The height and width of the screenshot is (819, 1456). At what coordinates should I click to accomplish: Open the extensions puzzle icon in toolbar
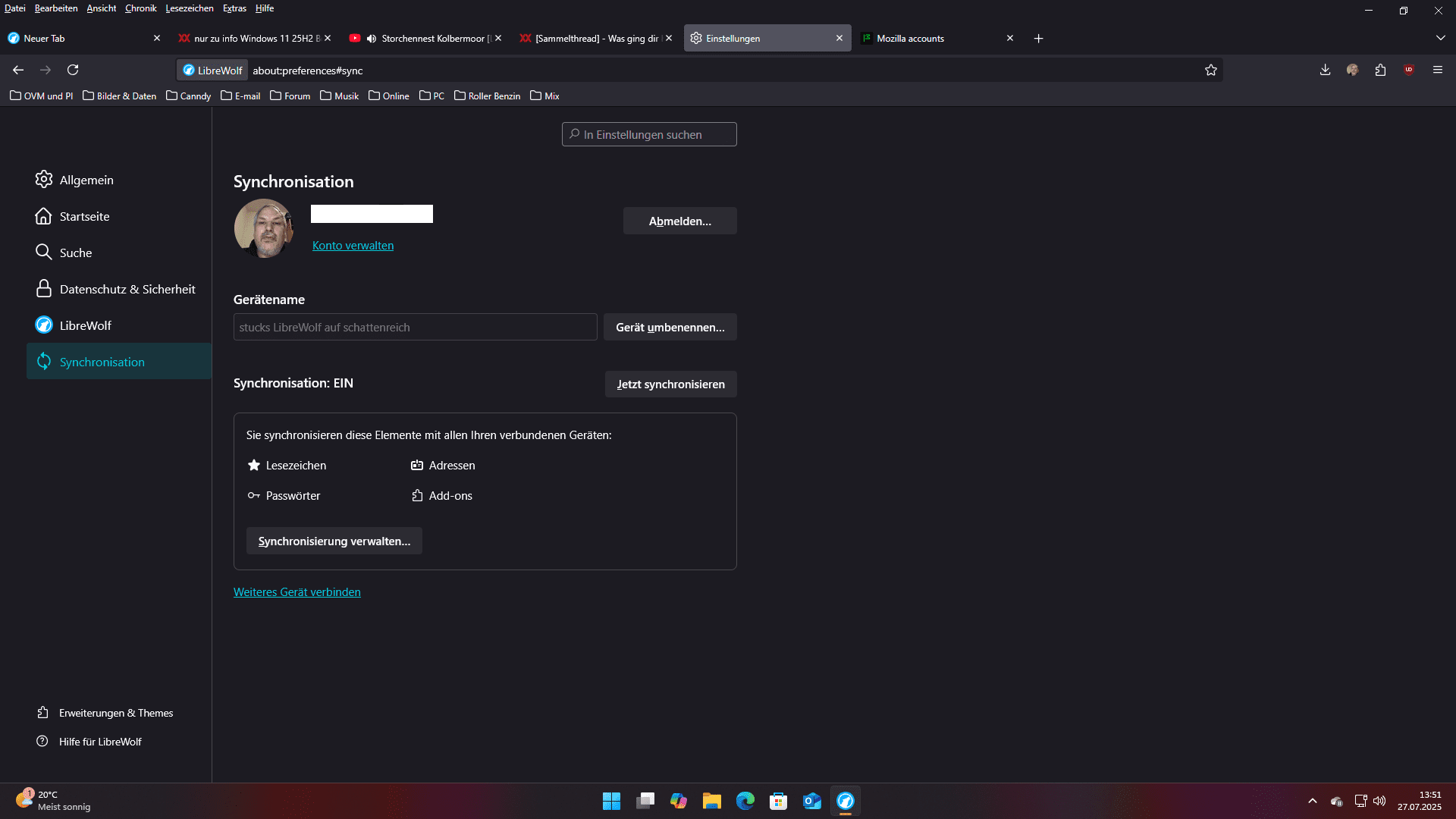(1380, 70)
